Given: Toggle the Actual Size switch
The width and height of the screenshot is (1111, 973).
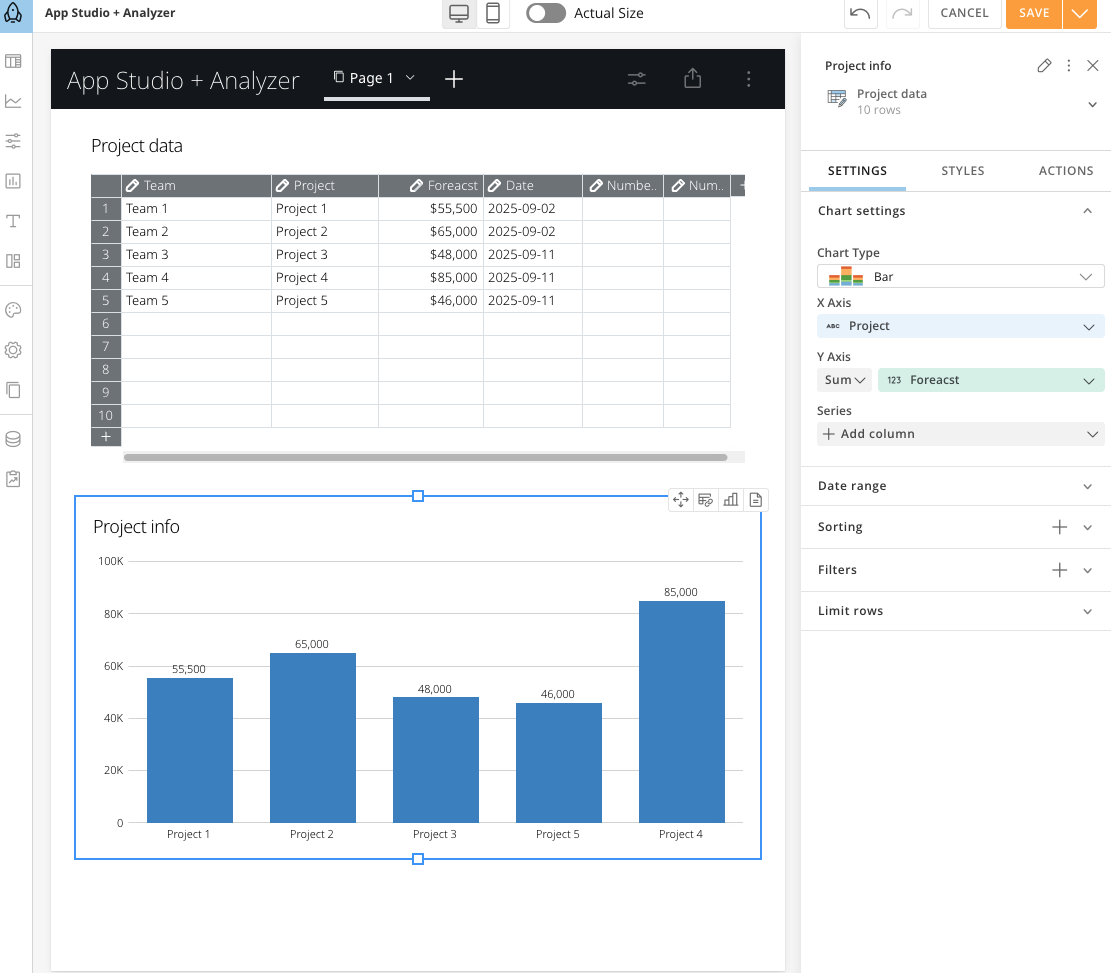Looking at the screenshot, I should tap(546, 13).
